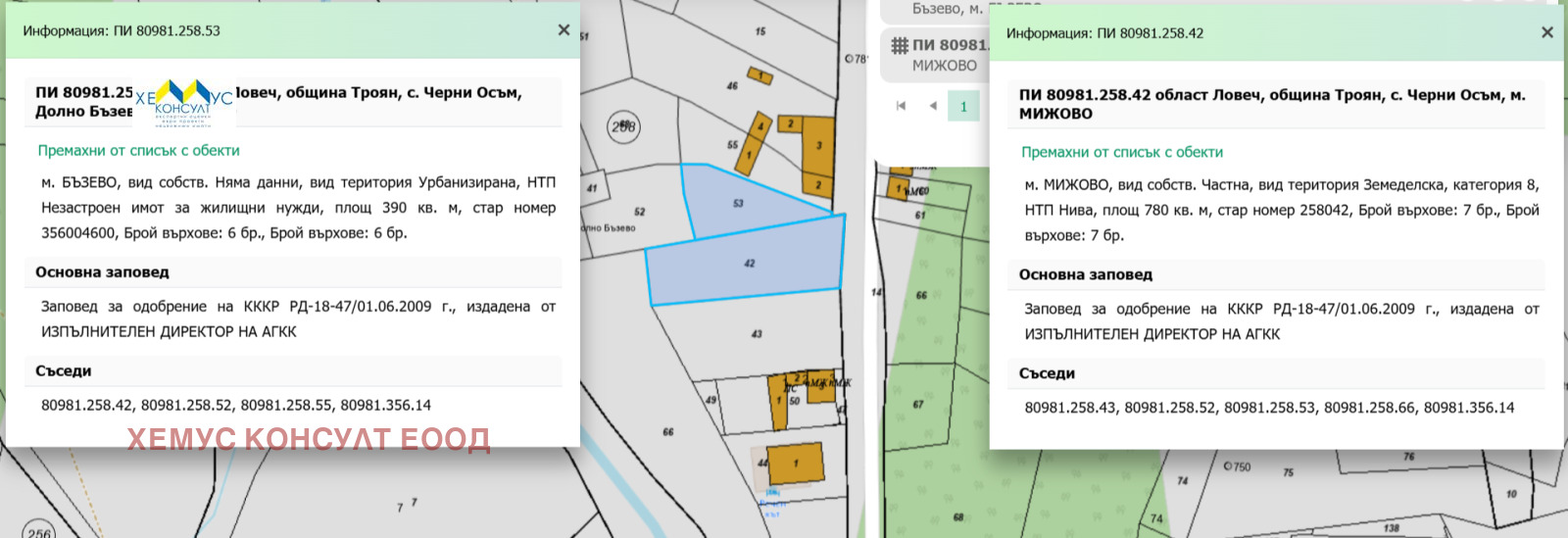Click building 1 in parcel 46
The image size is (1568, 538).
[x=759, y=75]
